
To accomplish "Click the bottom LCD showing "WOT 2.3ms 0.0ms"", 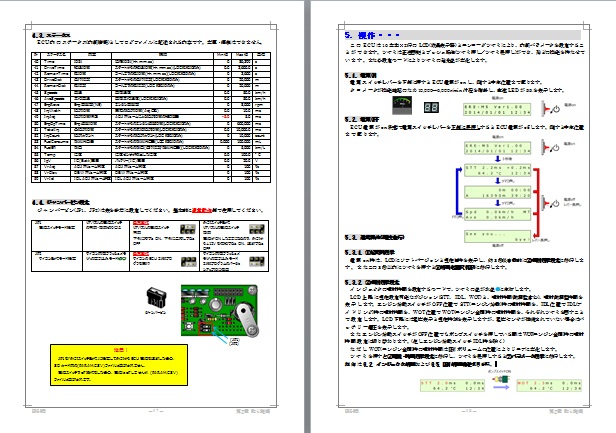I will coord(549,385).
